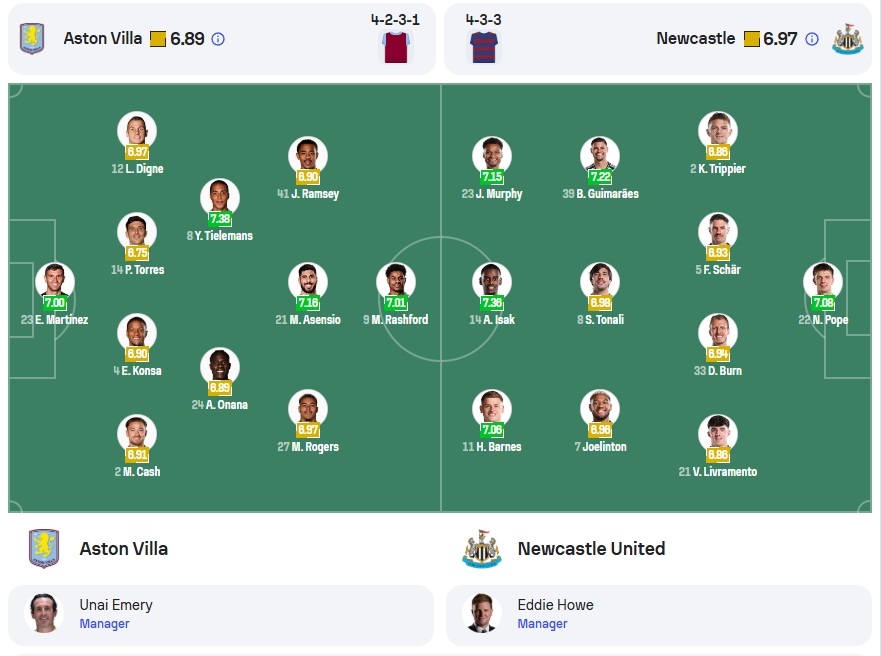Click M. Asensio 7.16 rating badge

tap(308, 303)
